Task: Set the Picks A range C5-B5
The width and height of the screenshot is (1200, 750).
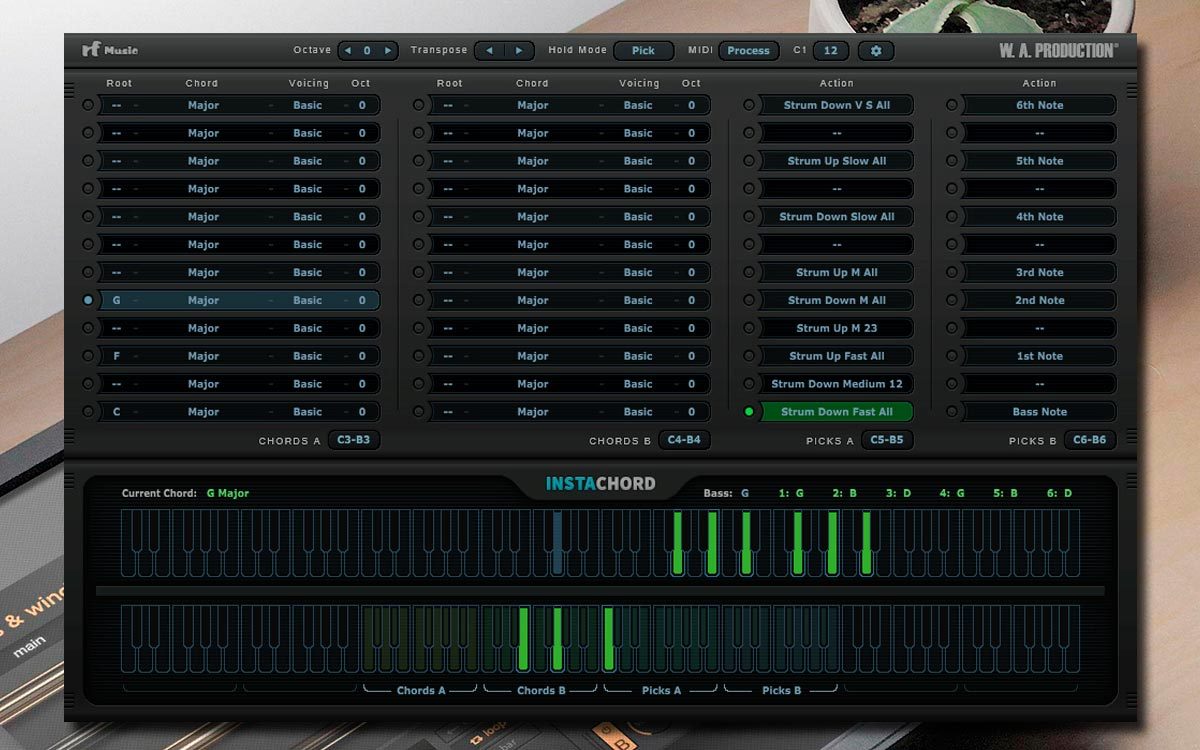Action: (887, 440)
